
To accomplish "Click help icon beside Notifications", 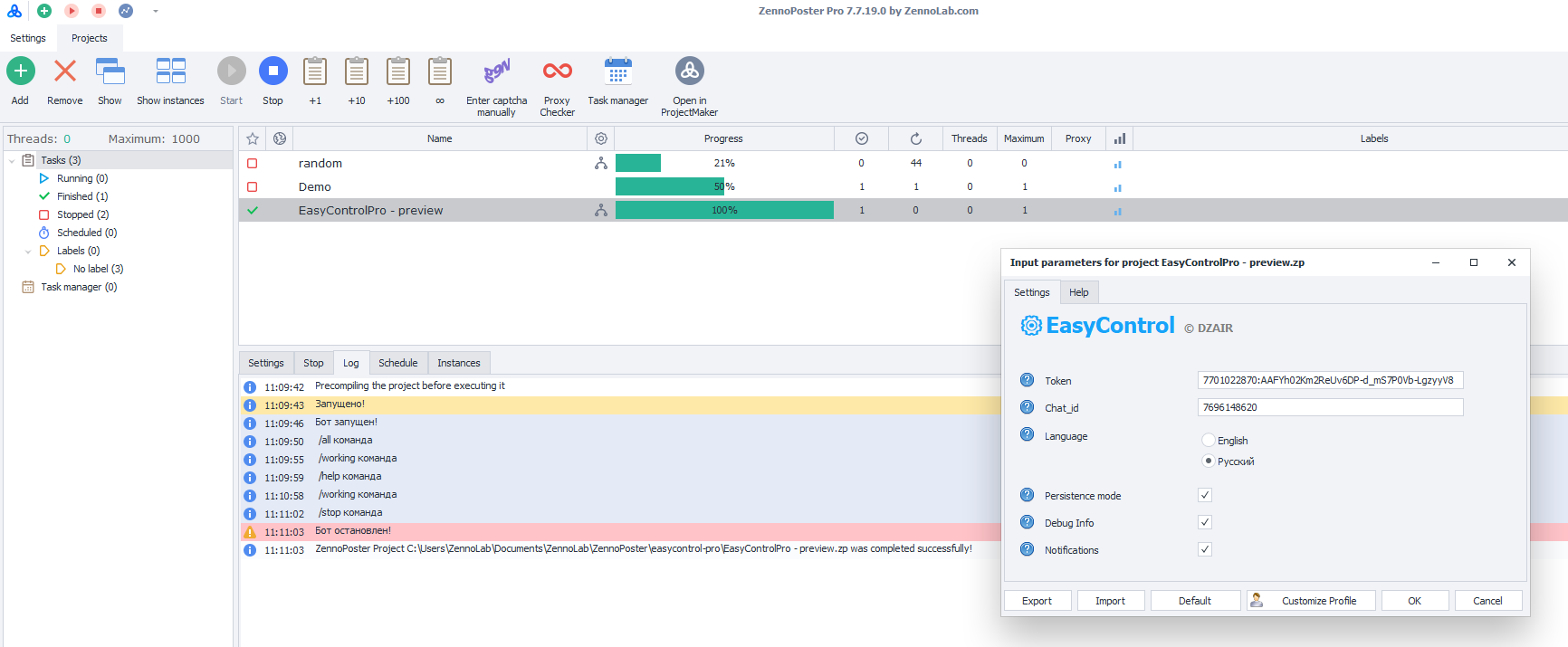I will (1027, 549).
